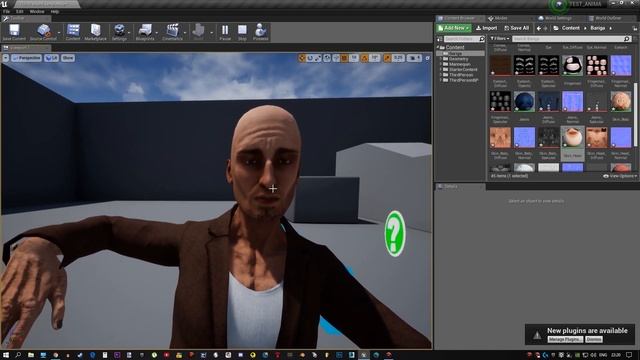Viewport: 640px width, 360px height.
Task: Toggle surface snapping in the viewport toolbar
Action: [x=336, y=58]
